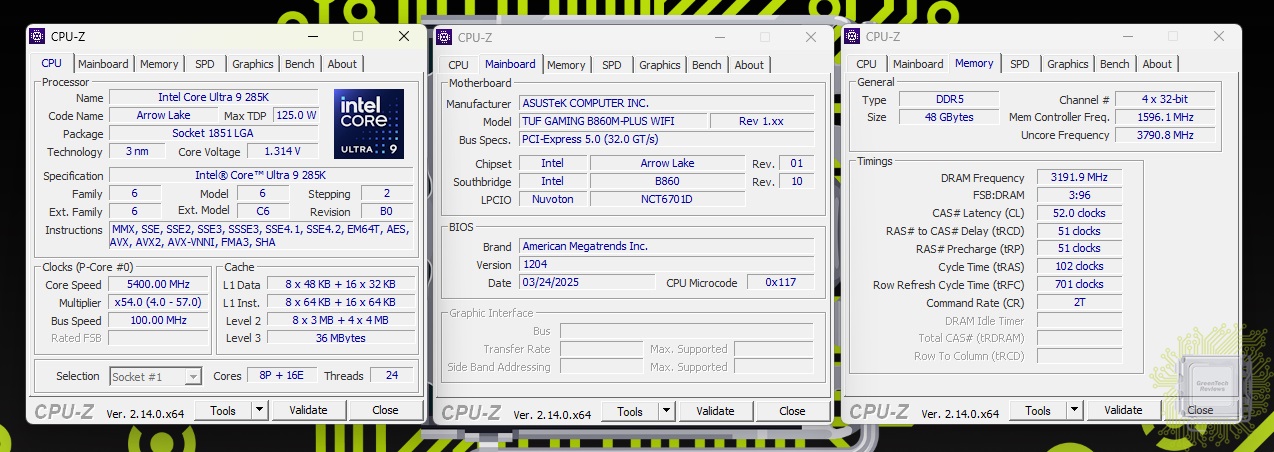1274x452 pixels.
Task: Click Close button in CPU window
Action: tap(385, 410)
